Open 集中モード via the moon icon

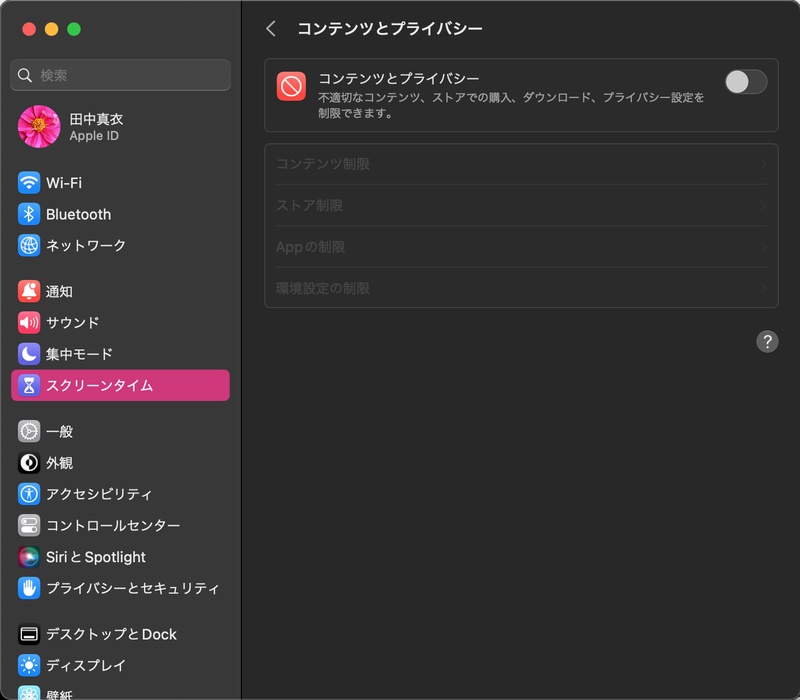(x=31, y=354)
